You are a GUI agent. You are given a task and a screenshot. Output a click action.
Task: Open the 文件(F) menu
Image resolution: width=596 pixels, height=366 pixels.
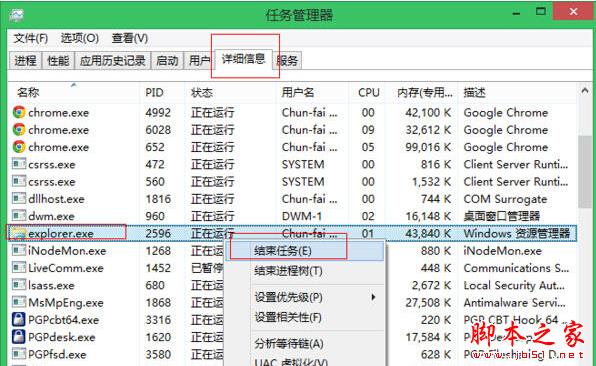pos(31,38)
